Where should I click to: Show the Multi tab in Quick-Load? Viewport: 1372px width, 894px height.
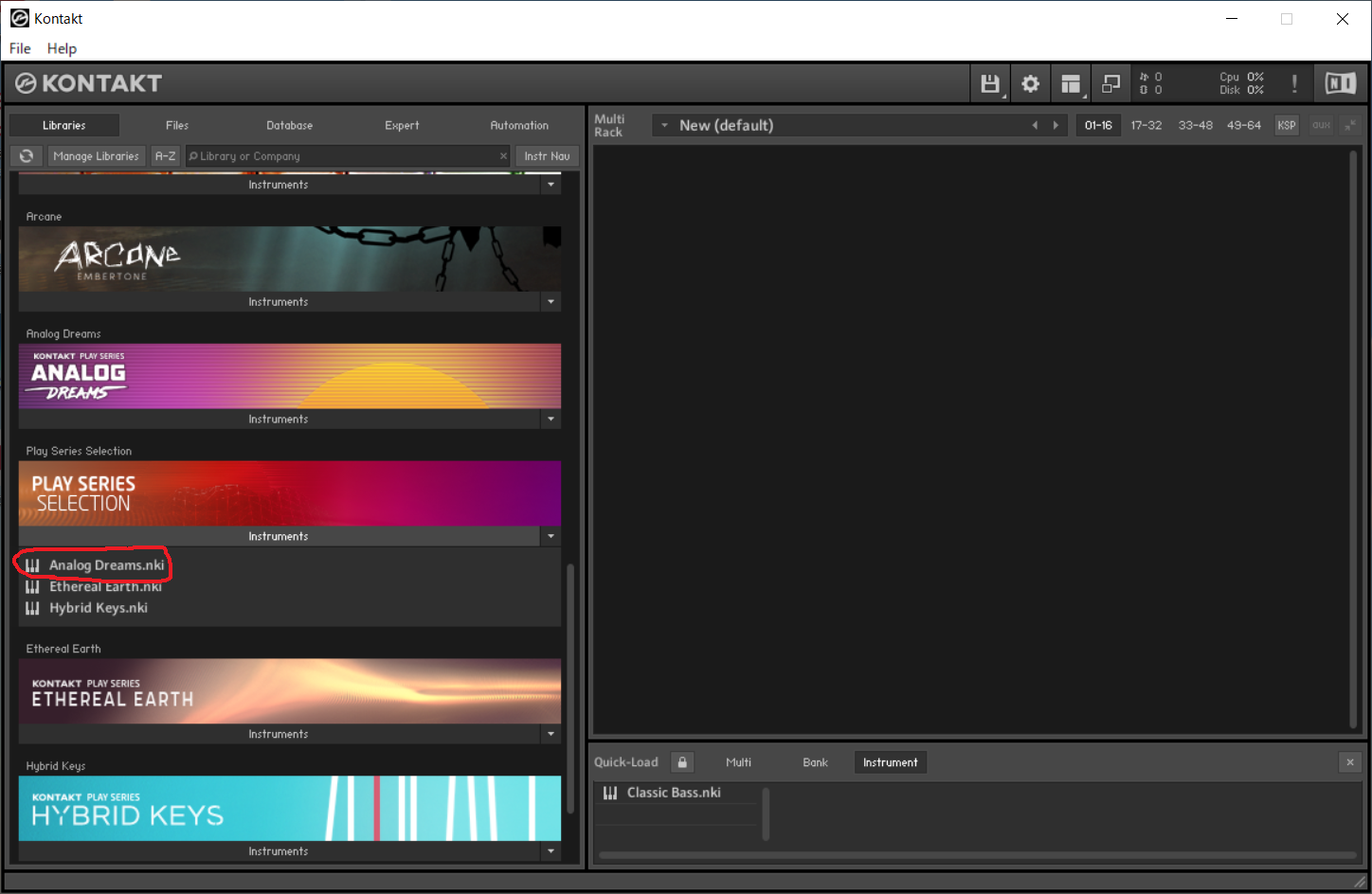(738, 762)
